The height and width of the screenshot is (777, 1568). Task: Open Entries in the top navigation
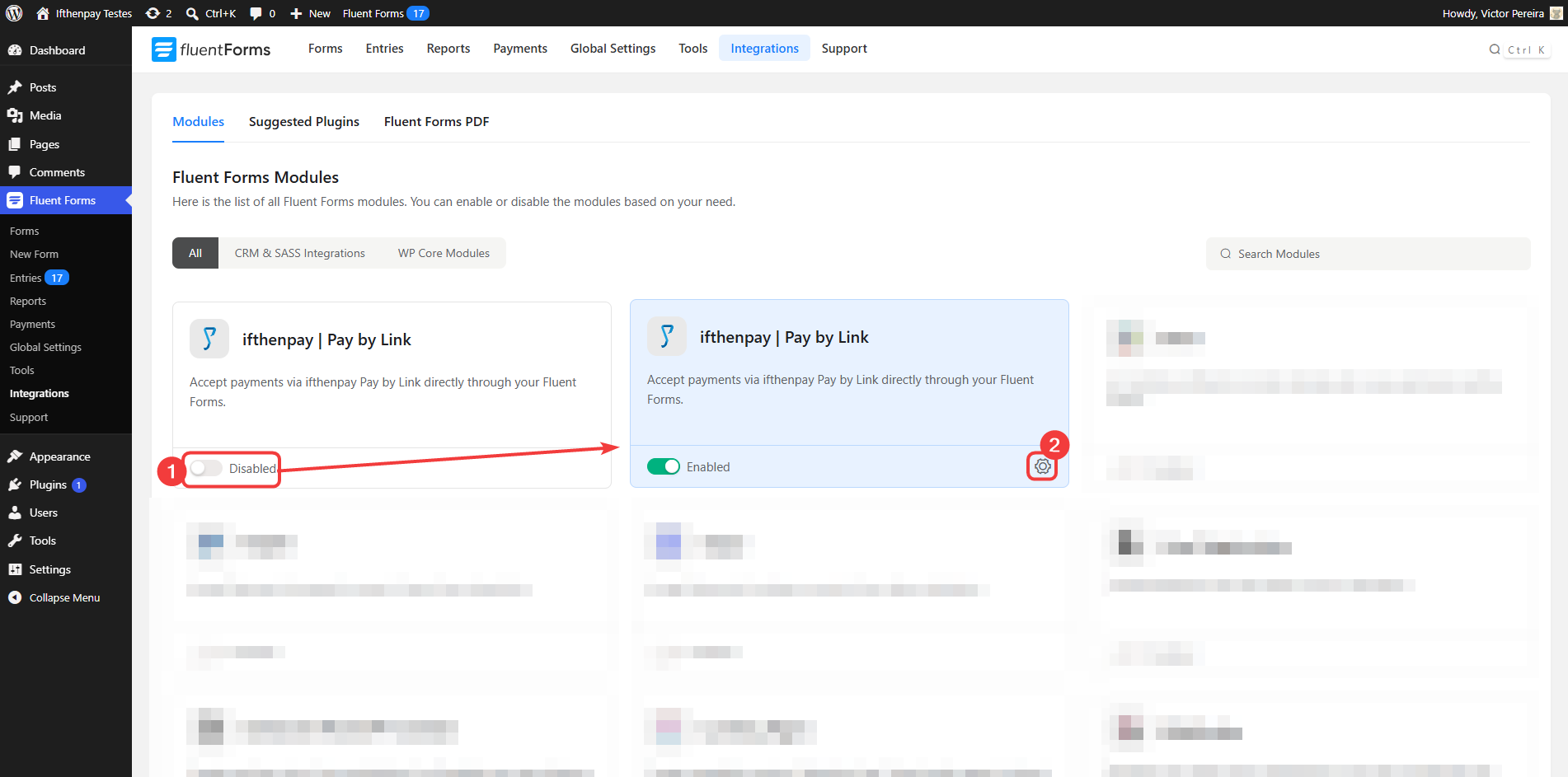coord(385,49)
